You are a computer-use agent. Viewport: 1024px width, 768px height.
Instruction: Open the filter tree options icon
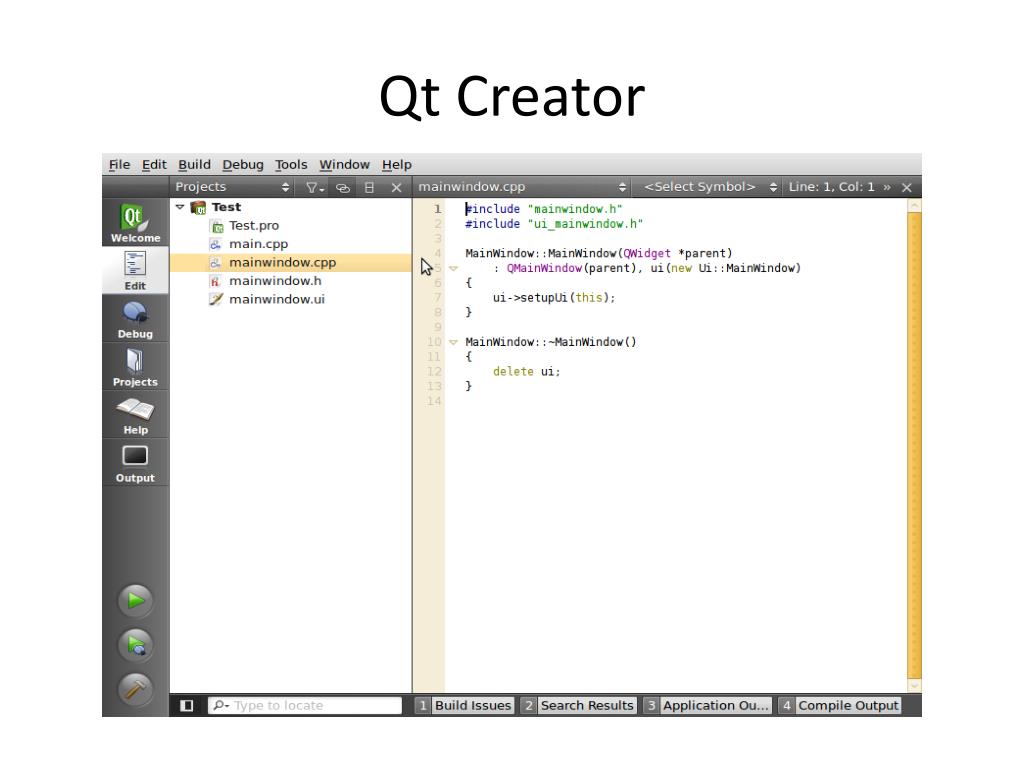[x=315, y=187]
